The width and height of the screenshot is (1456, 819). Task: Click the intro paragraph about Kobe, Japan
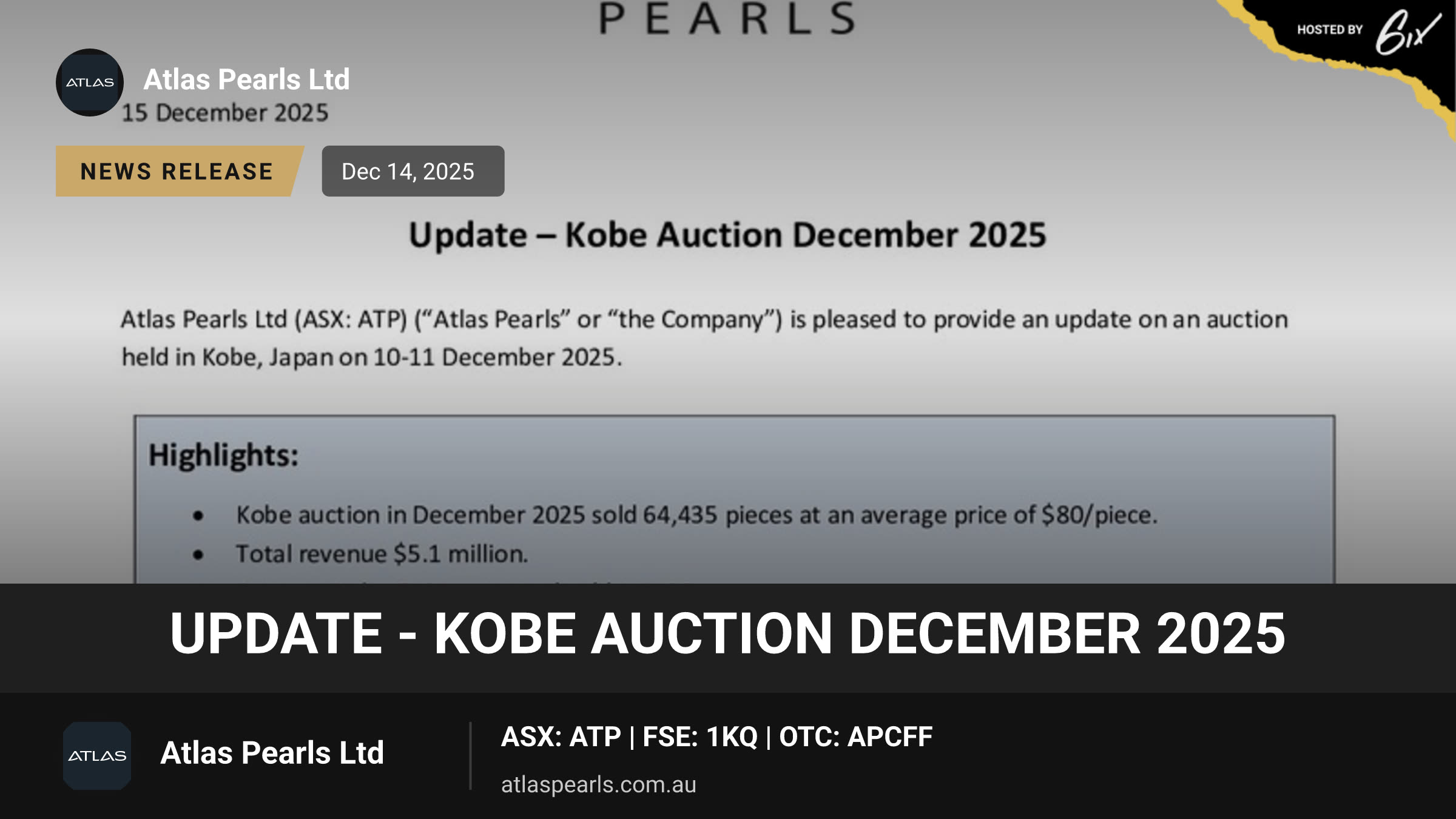(704, 339)
